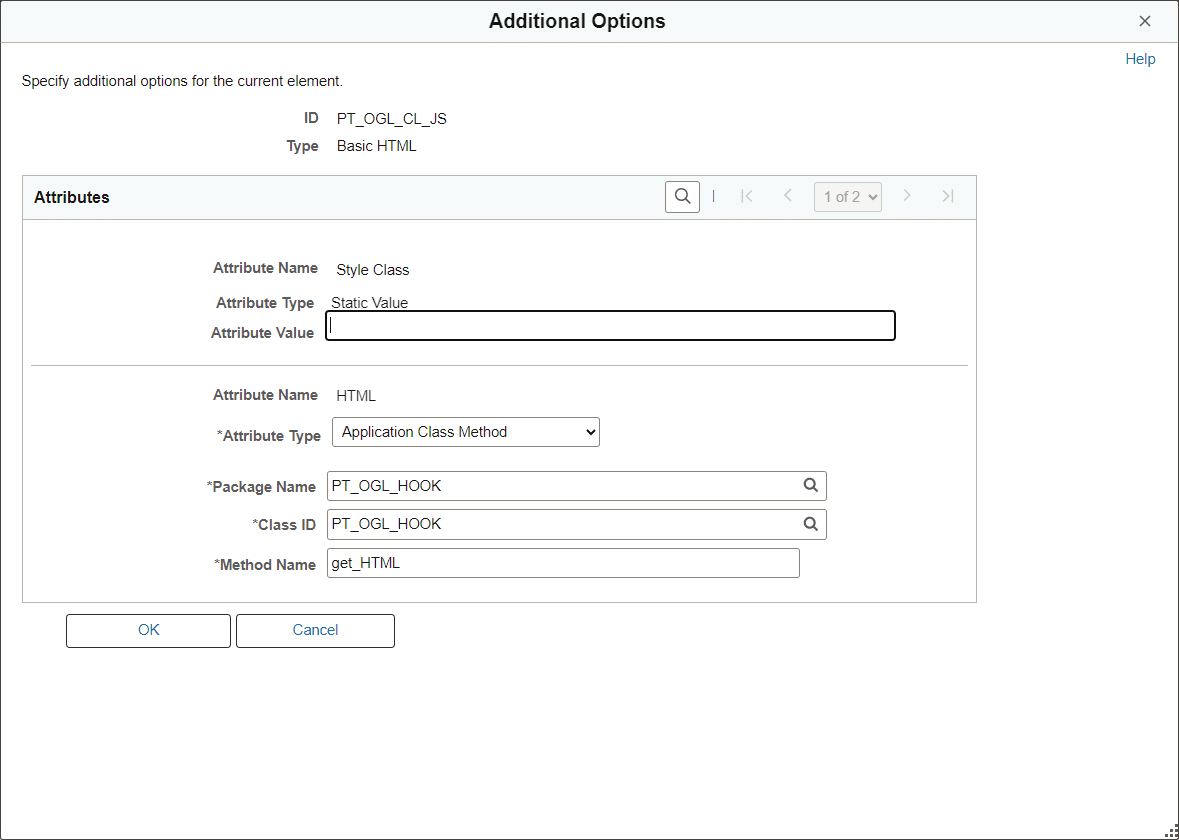
Task: Open the Package Name lookup magnifier
Action: [x=811, y=485]
